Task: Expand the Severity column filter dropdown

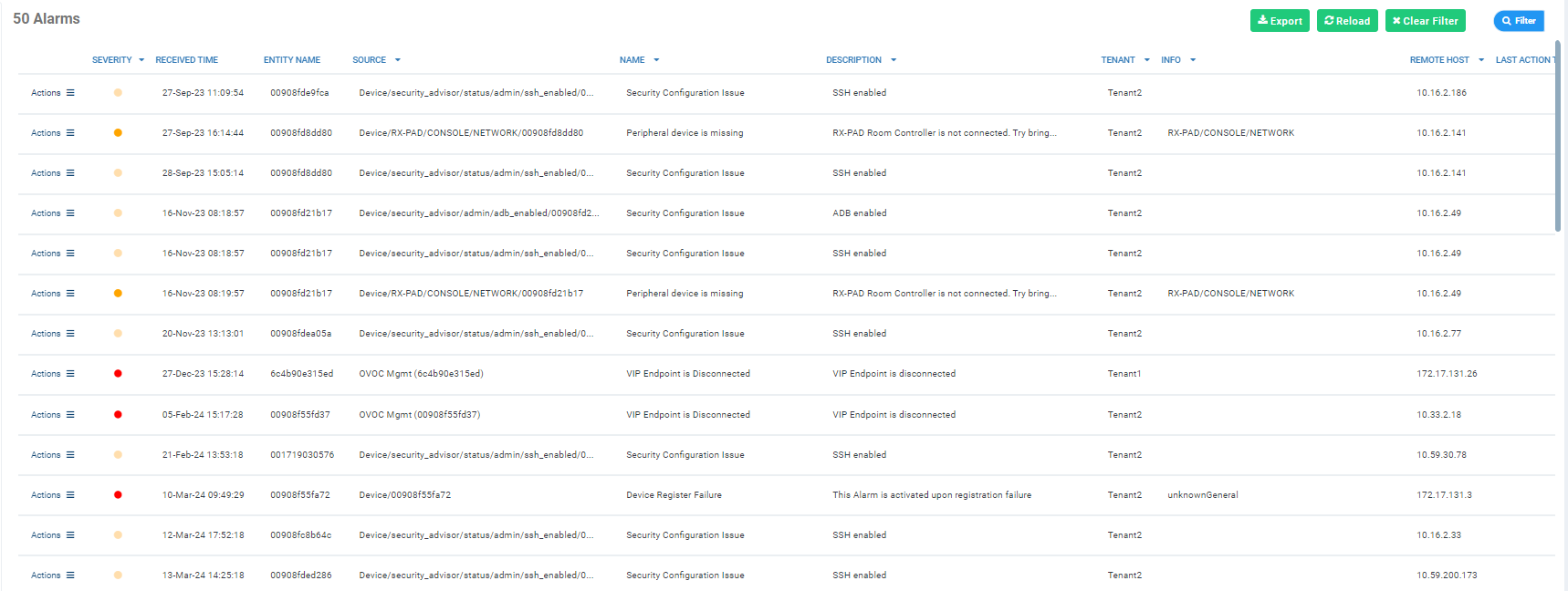Action: pos(141,60)
